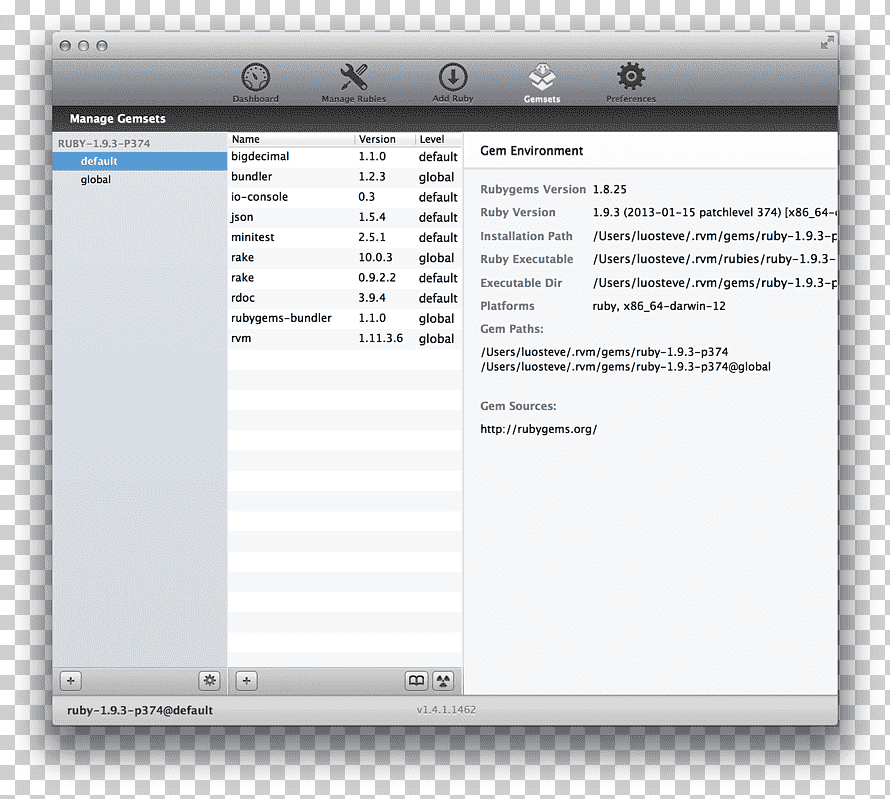Image resolution: width=890 pixels, height=799 pixels.
Task: Click the Installation Path value
Action: (x=715, y=236)
